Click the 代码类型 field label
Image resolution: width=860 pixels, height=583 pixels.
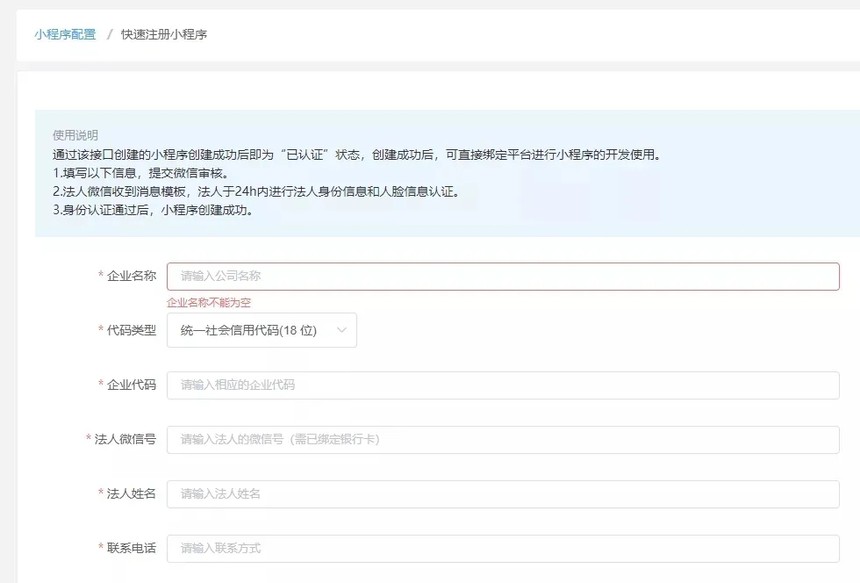tap(131, 330)
